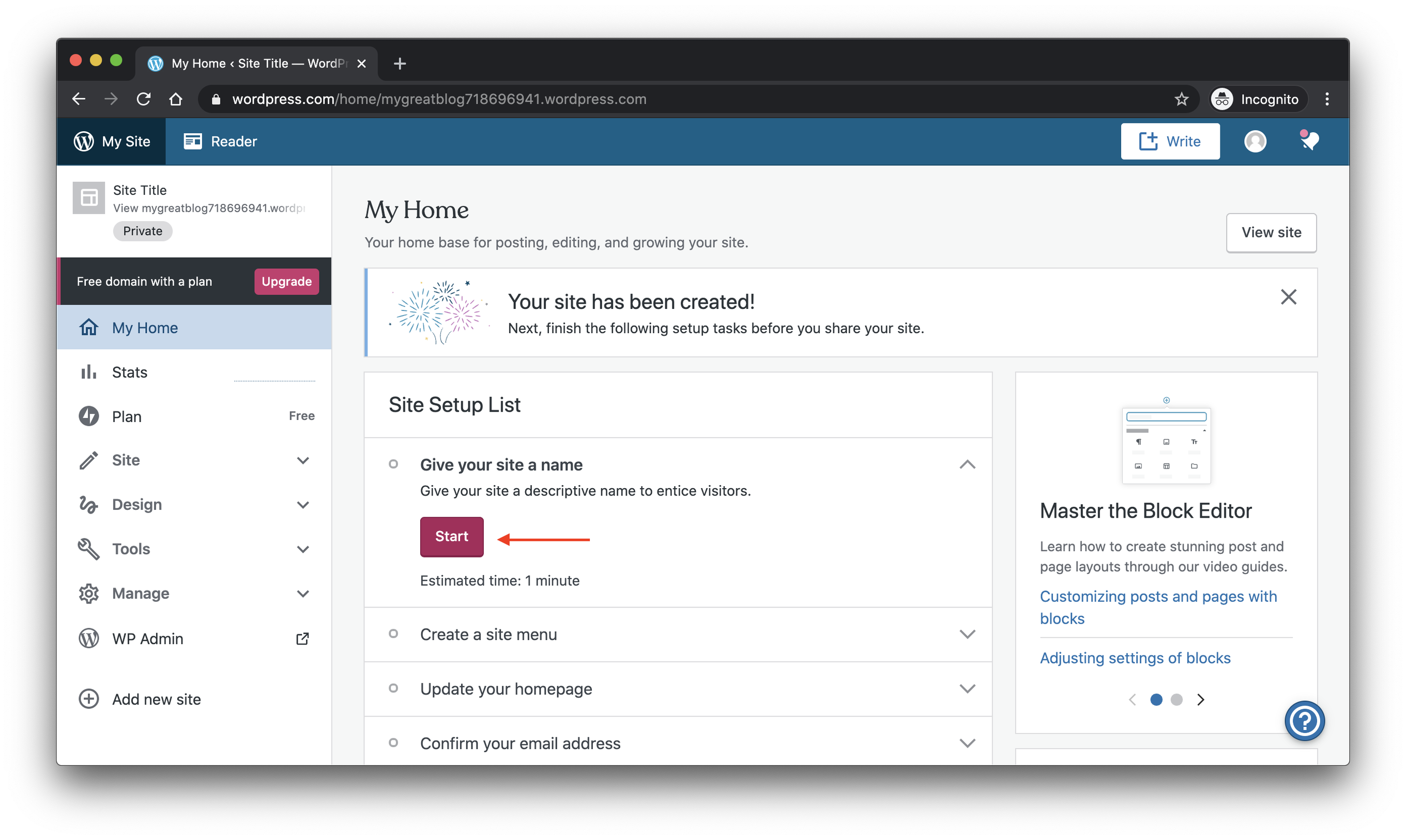Click the browser forward arrow
Screen dimensions: 1406x840
111,99
